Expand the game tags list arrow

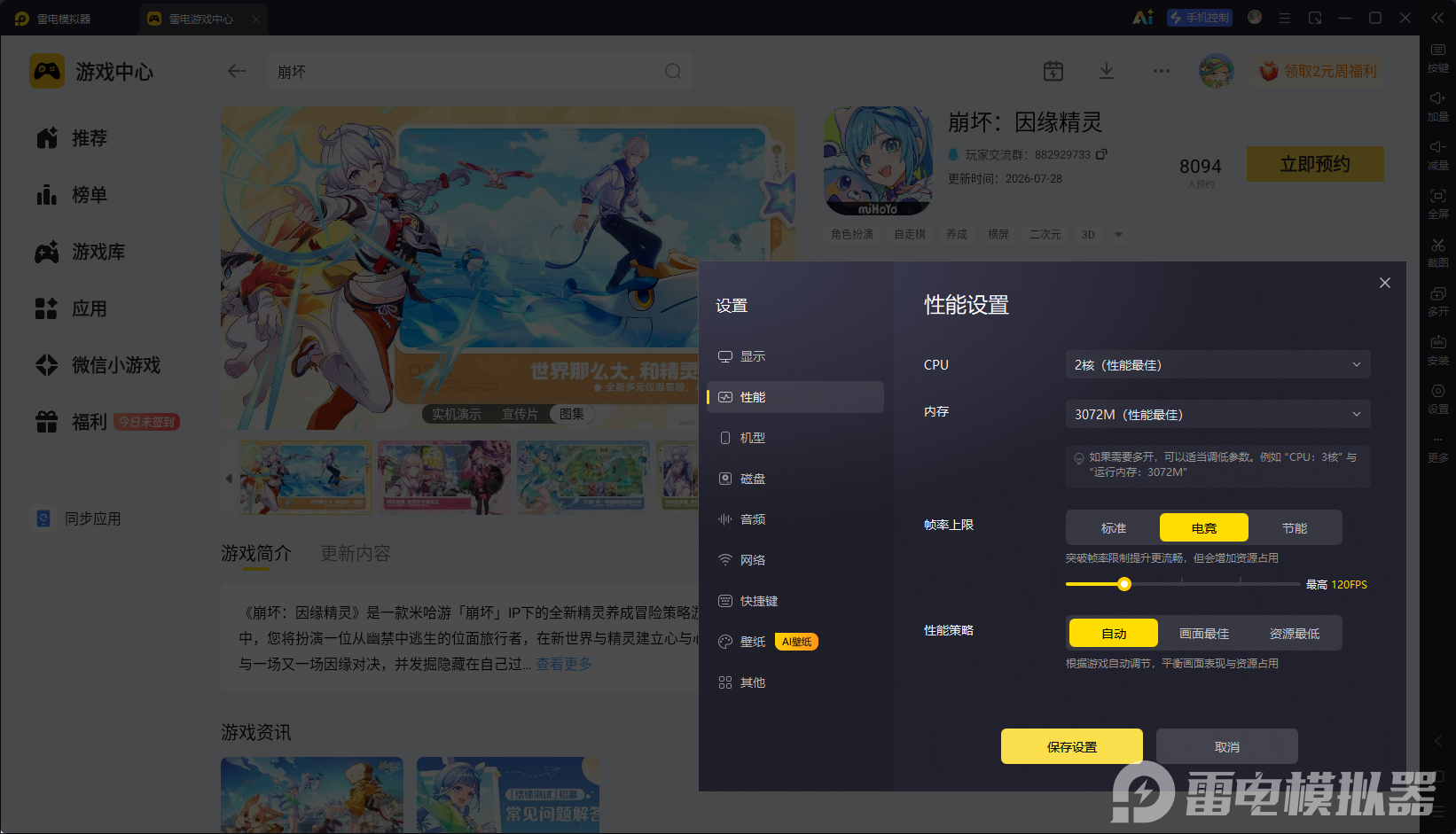(x=1119, y=235)
